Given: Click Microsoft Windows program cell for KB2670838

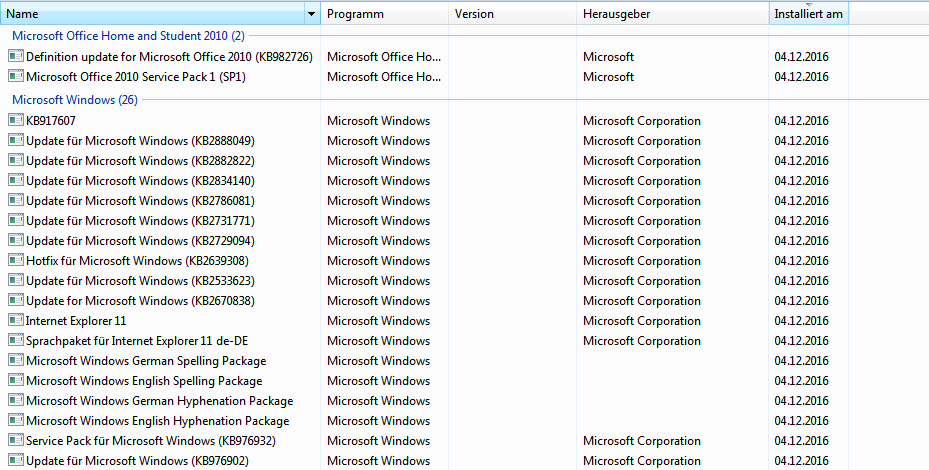Looking at the screenshot, I should pyautogui.click(x=379, y=301).
